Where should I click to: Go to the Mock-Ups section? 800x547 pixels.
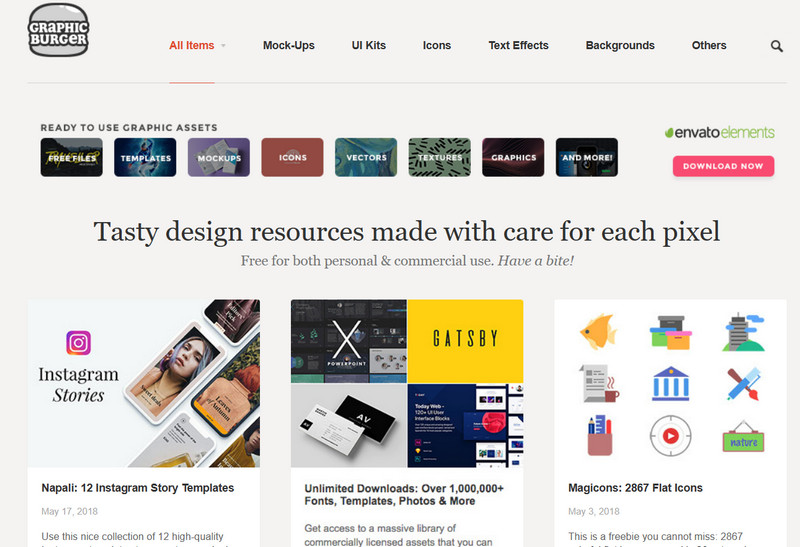(289, 45)
